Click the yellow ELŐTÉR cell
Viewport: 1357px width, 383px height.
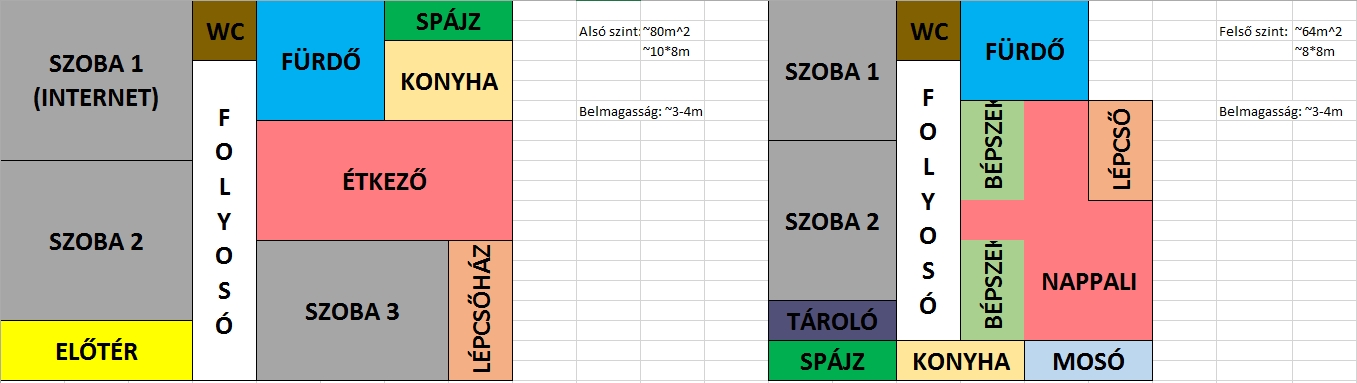coord(96,351)
